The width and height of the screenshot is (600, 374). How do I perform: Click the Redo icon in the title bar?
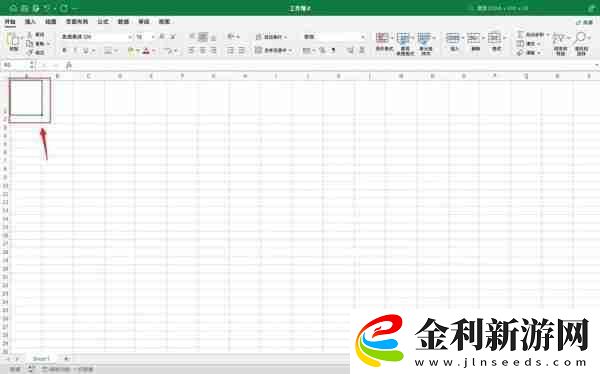pyautogui.click(x=64, y=8)
